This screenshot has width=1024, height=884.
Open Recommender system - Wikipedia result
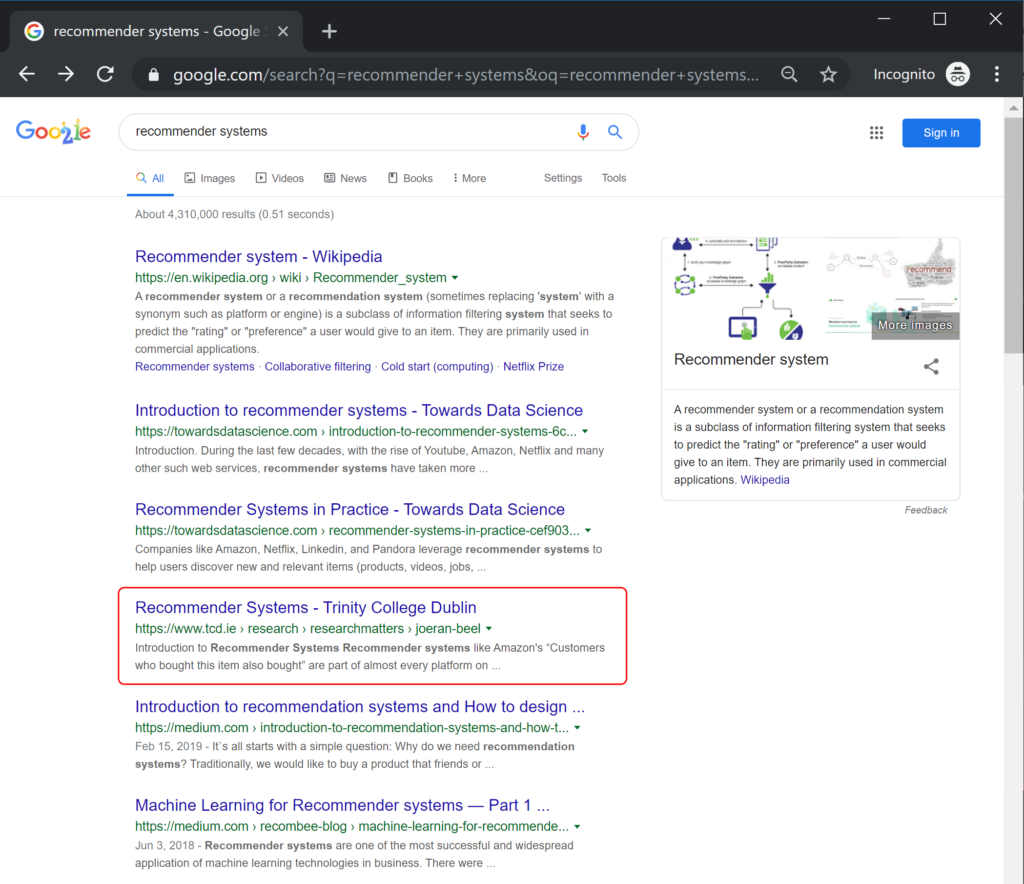tap(258, 257)
